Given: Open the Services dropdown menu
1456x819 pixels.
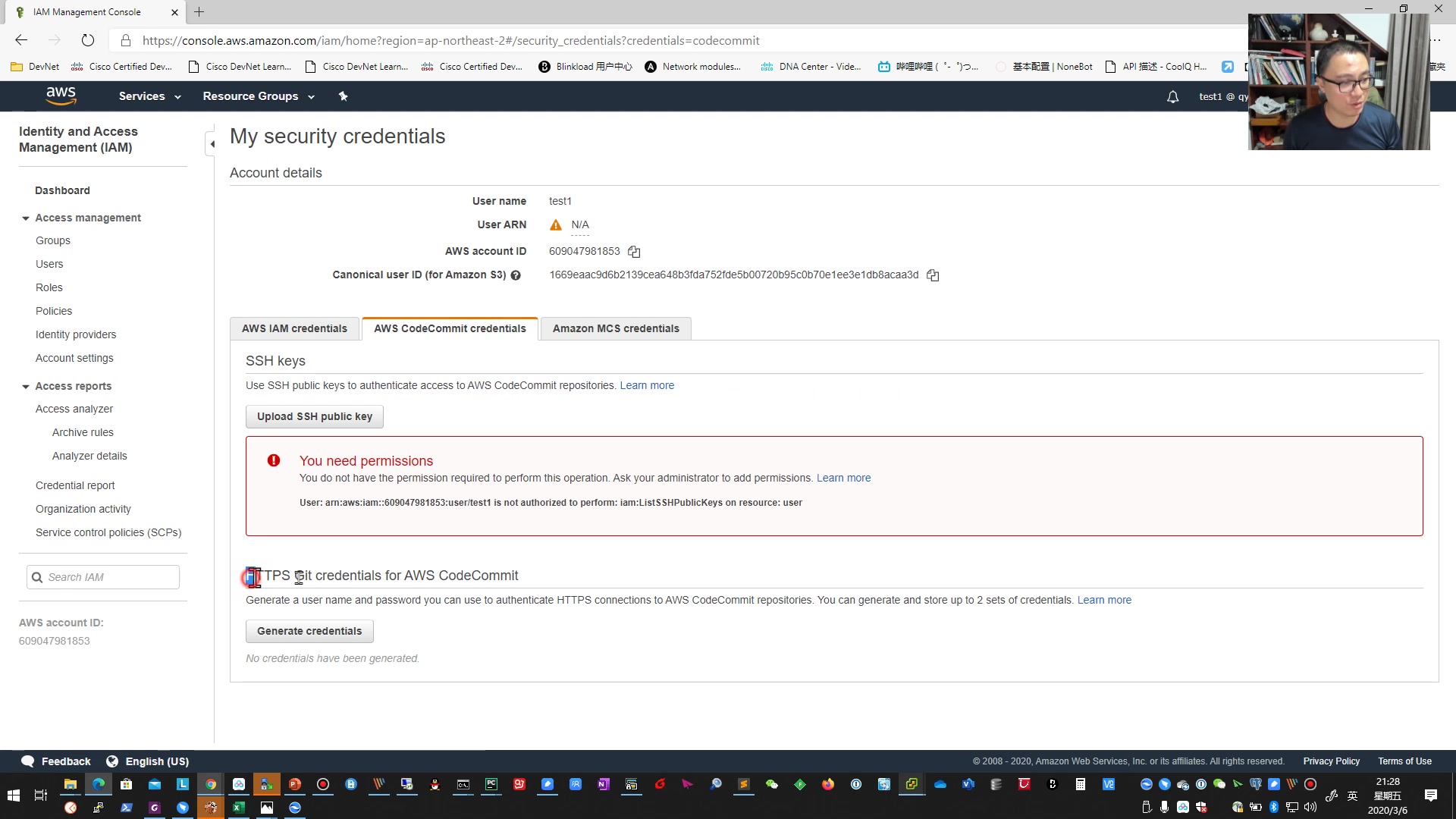Looking at the screenshot, I should click(x=149, y=96).
